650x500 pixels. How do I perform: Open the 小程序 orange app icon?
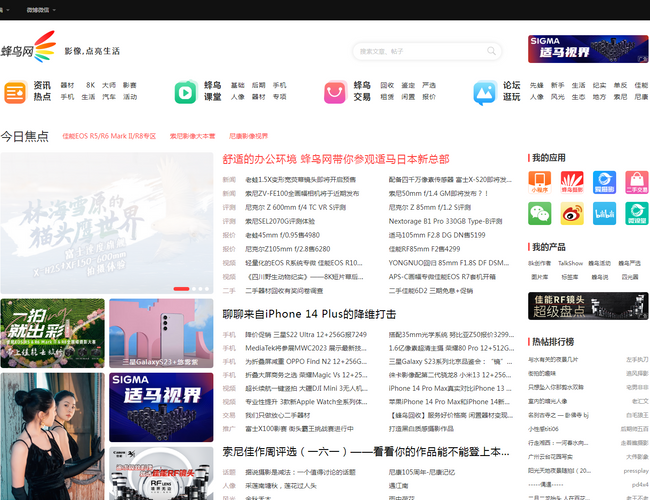(539, 182)
